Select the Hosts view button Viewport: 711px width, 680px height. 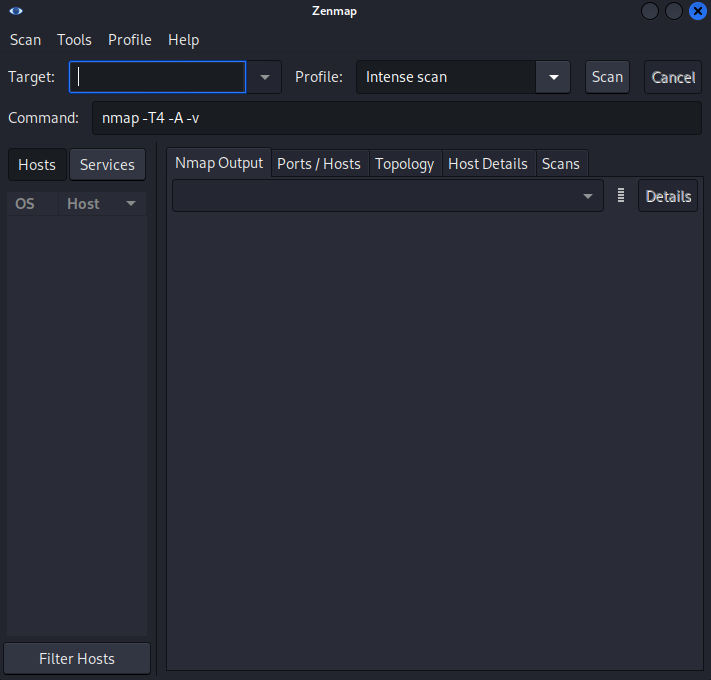37,165
